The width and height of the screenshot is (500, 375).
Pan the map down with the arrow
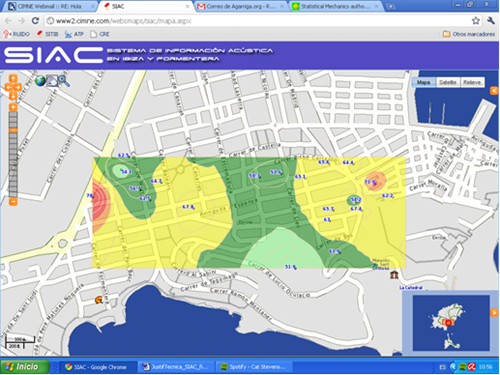(13, 96)
